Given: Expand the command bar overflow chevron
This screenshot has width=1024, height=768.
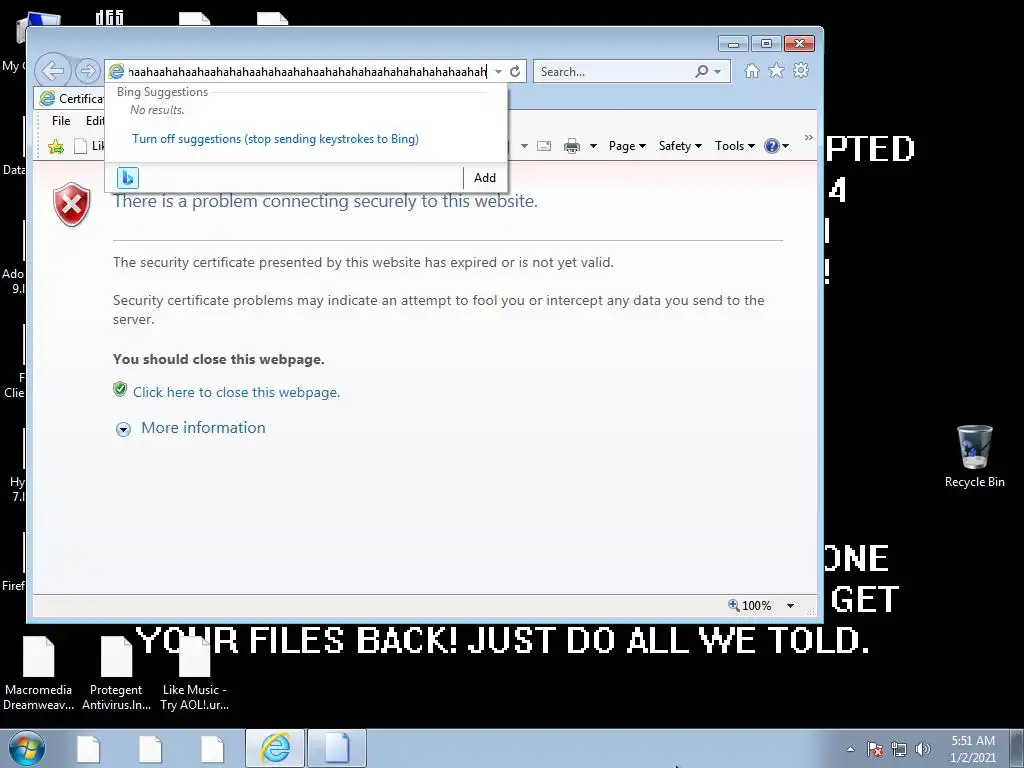Looking at the screenshot, I should (x=808, y=138).
